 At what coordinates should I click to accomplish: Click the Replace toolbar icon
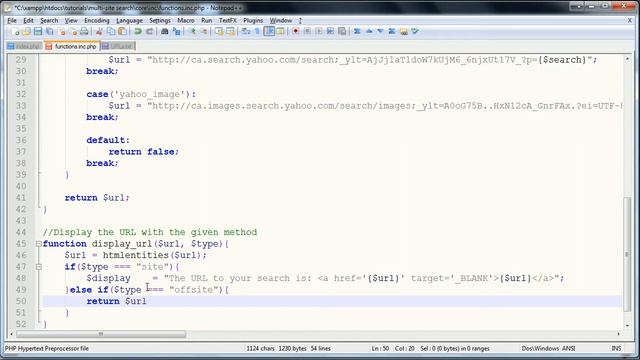coord(176,31)
